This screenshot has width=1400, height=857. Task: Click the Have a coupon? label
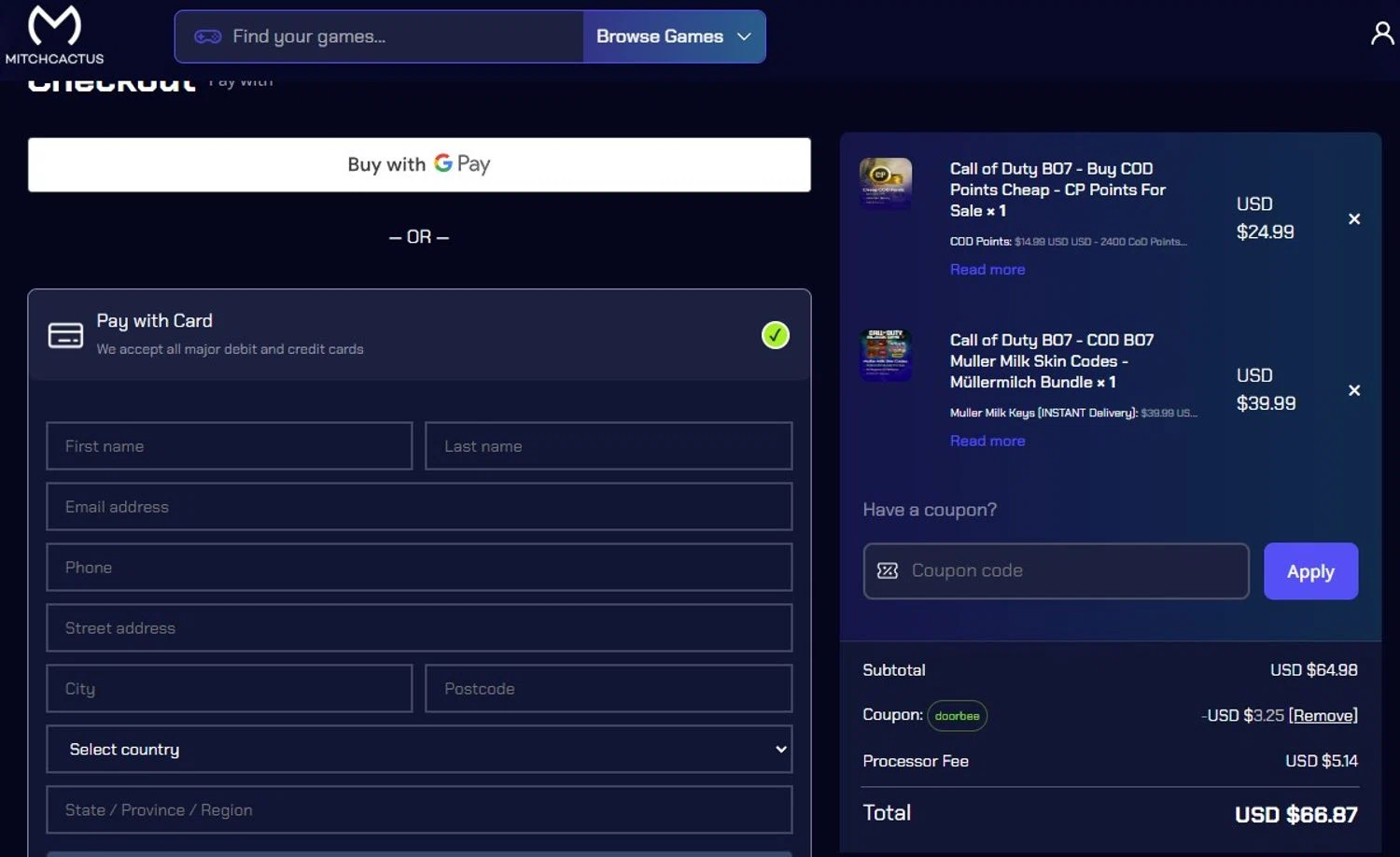[930, 510]
